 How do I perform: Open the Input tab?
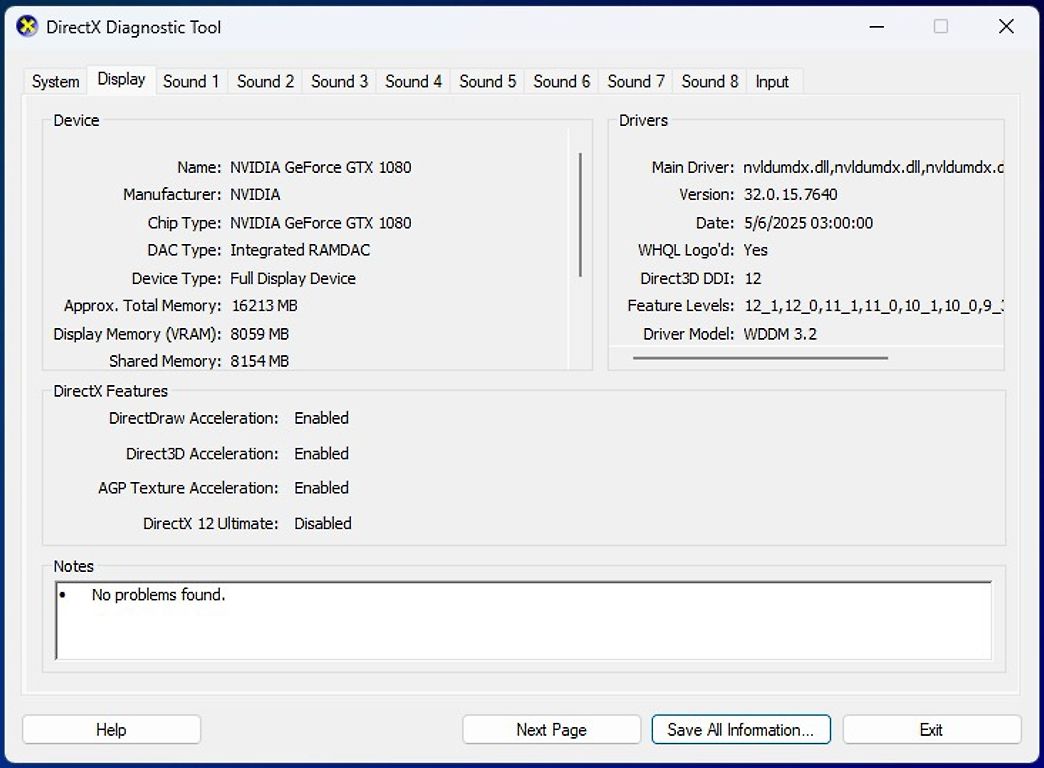click(772, 81)
